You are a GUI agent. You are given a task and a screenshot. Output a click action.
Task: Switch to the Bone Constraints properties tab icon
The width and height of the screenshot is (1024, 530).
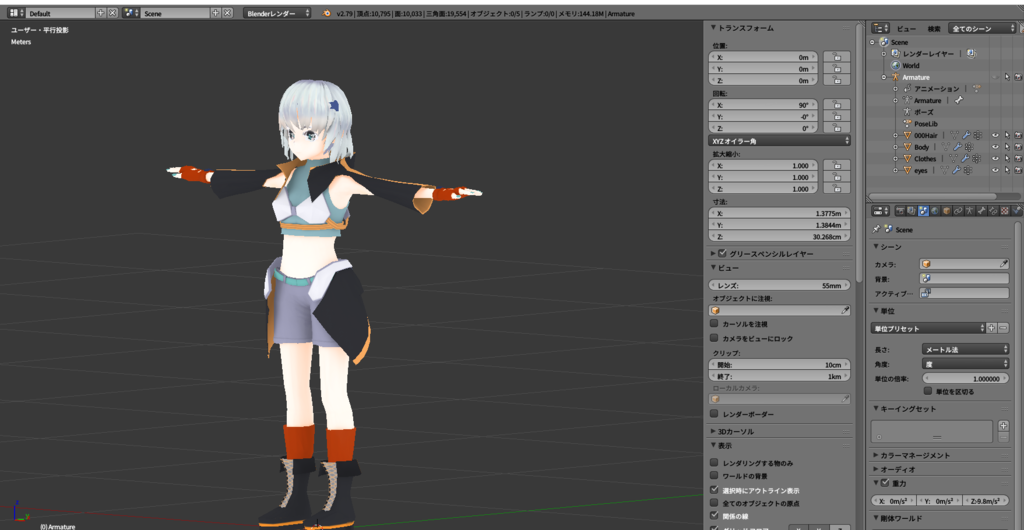coord(992,210)
